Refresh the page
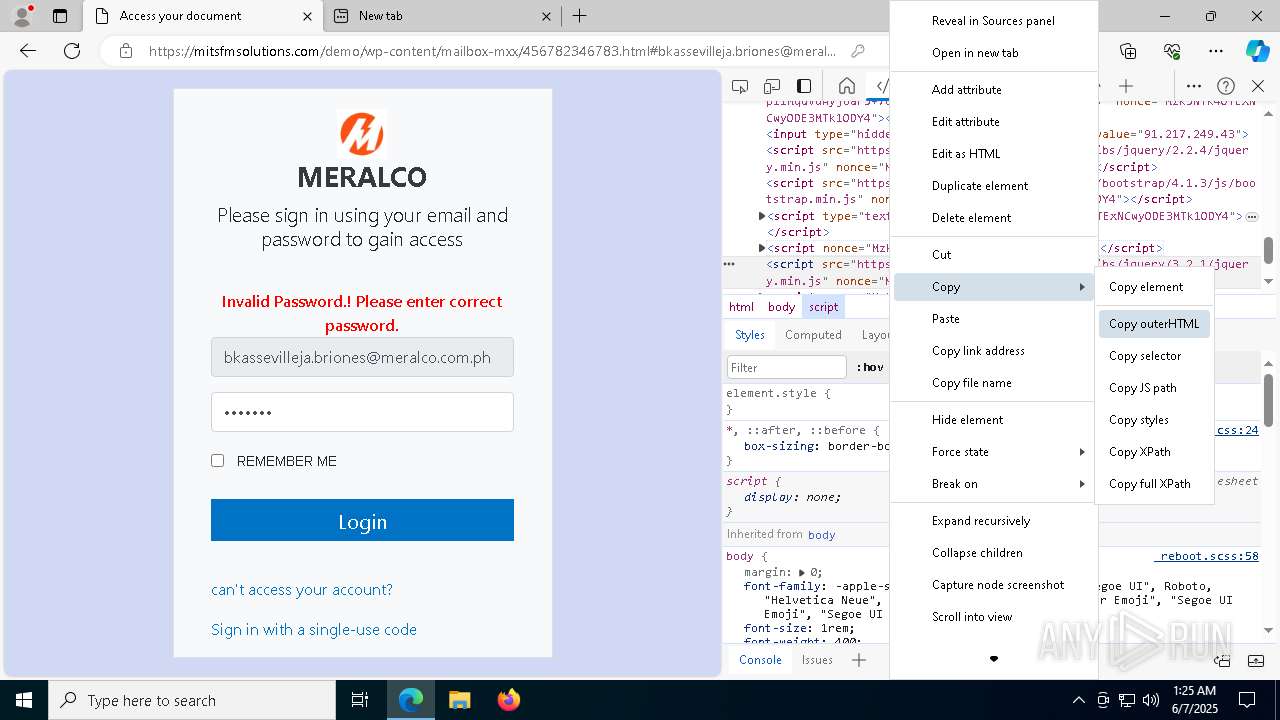This screenshot has height=720, width=1280. 72,51
